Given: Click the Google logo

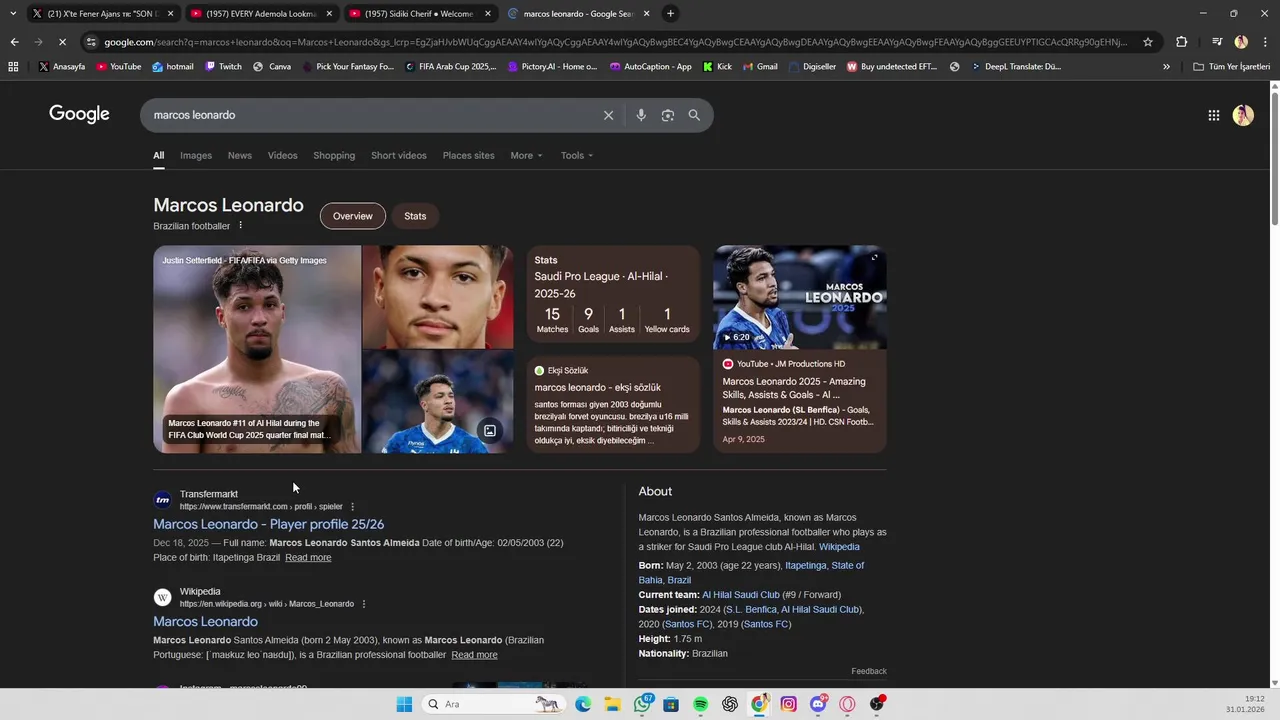Looking at the screenshot, I should coord(79,114).
